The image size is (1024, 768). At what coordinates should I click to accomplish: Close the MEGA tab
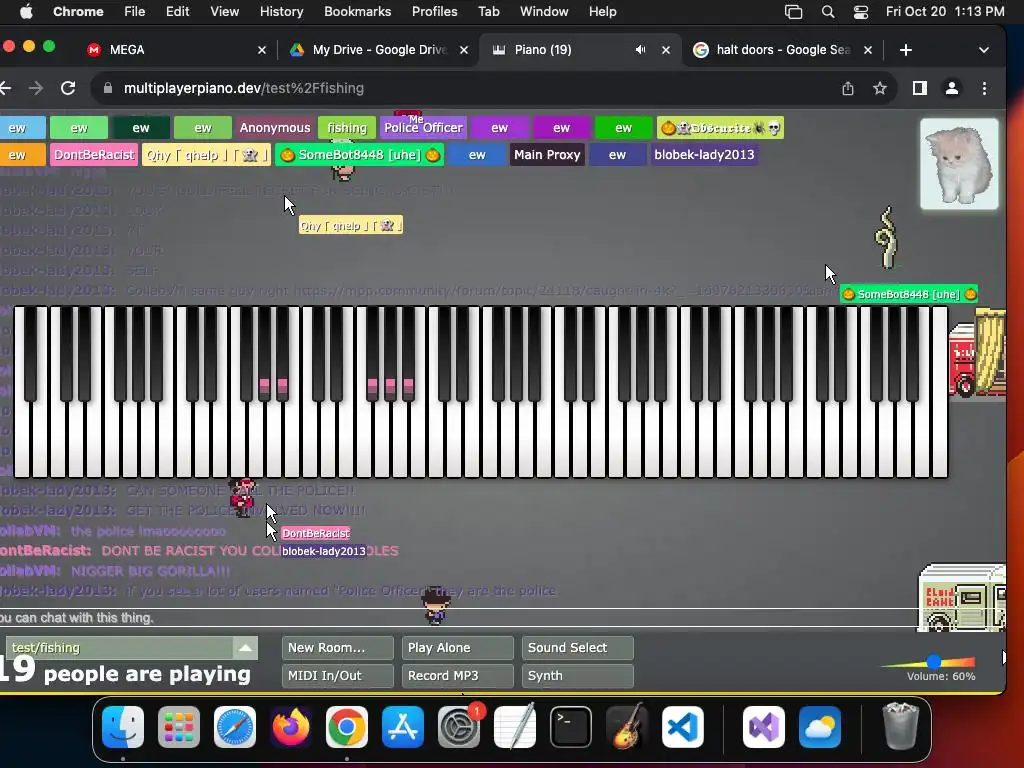261,50
